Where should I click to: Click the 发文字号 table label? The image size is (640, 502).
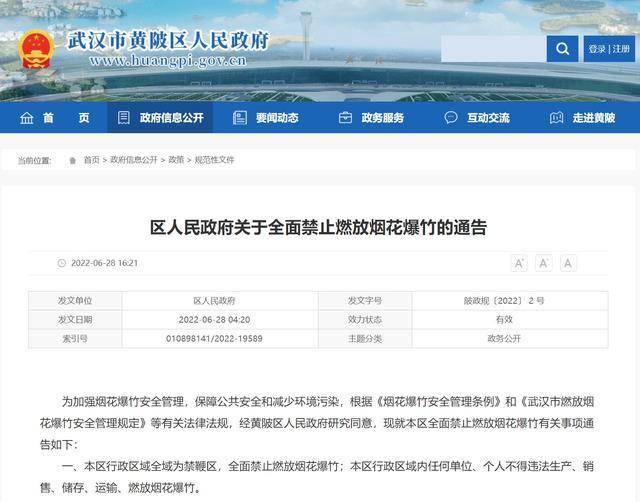[x=365, y=301]
